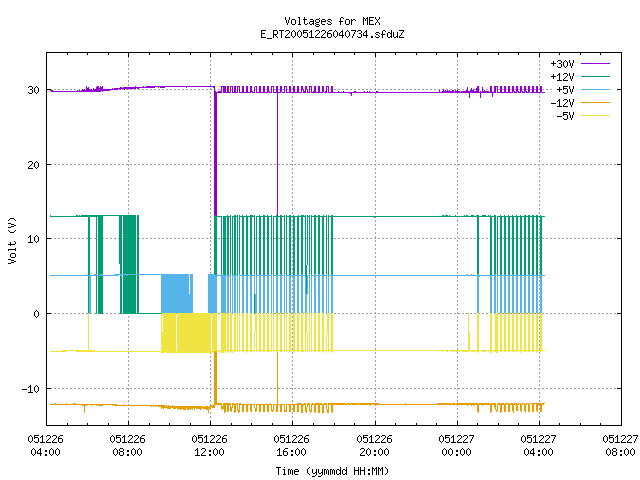Click the solid green +12V block near 08:00
Viewport: 640px width, 480px height.
(130, 264)
